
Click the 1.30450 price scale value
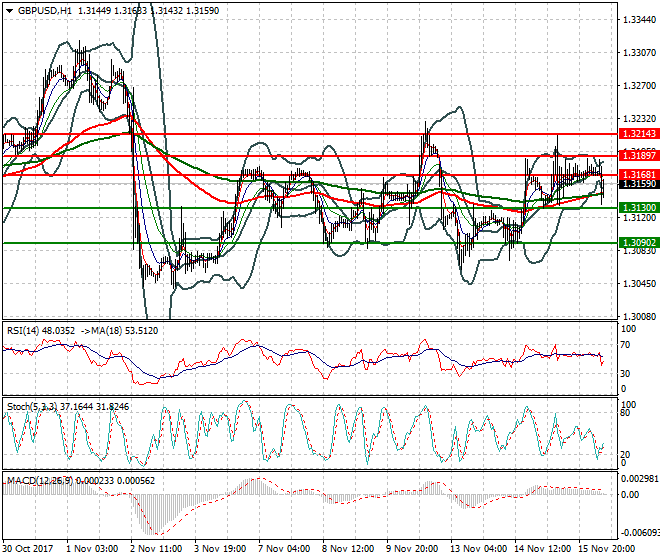[x=639, y=283]
